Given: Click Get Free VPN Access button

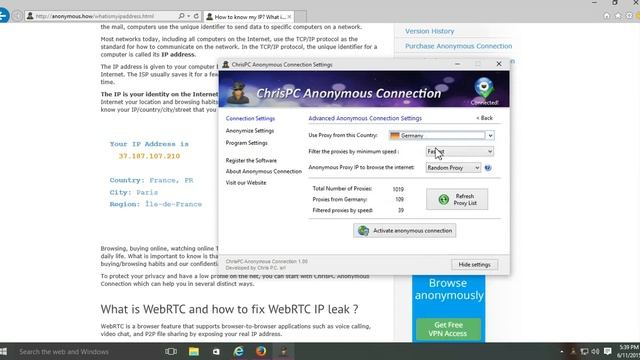Looking at the screenshot, I should pyautogui.click(x=448, y=329).
